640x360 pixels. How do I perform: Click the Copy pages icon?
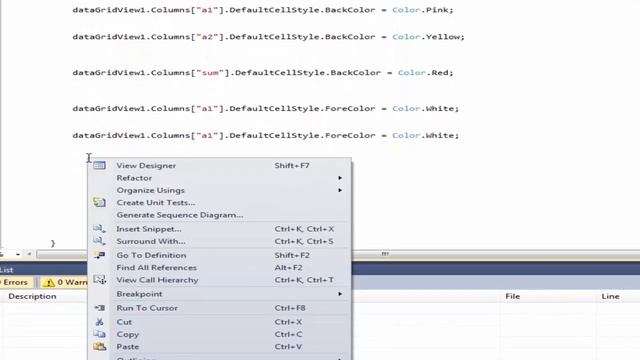pos(99,334)
